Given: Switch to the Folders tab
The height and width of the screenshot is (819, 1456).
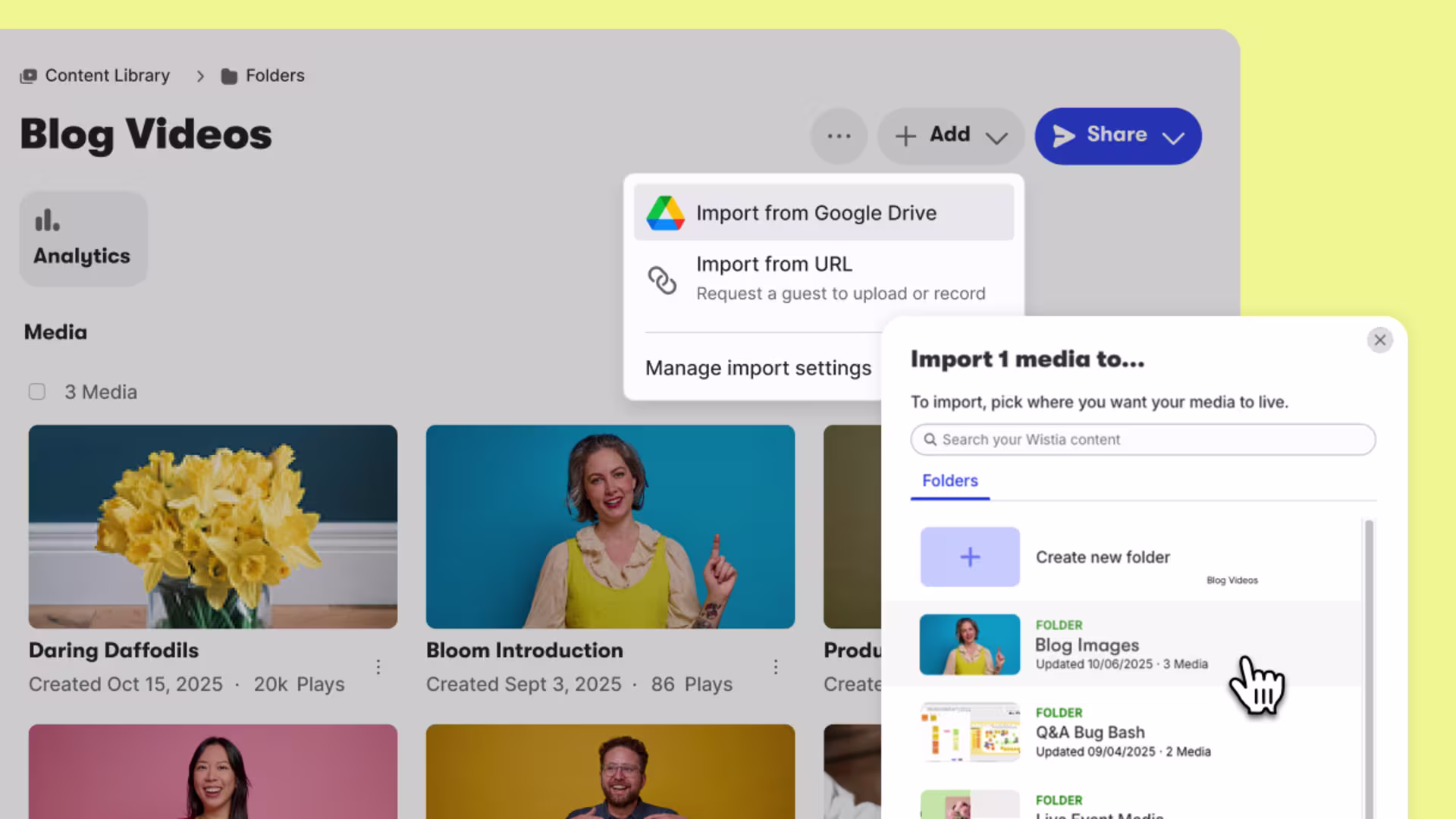Looking at the screenshot, I should [949, 481].
